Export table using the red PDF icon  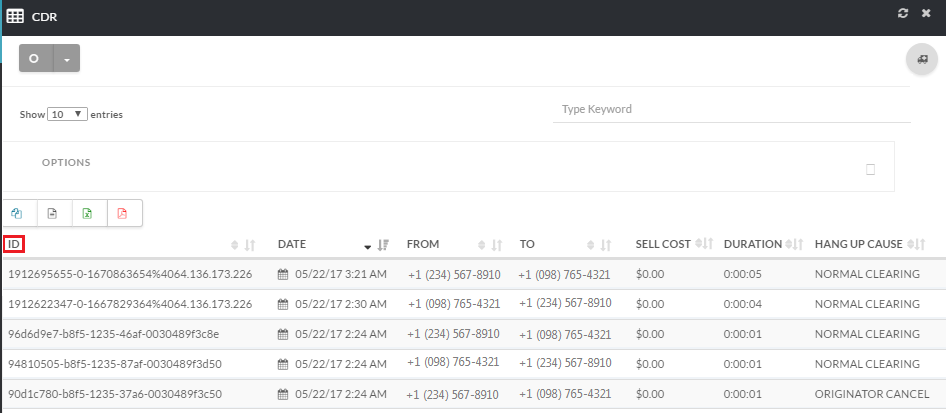click(123, 213)
